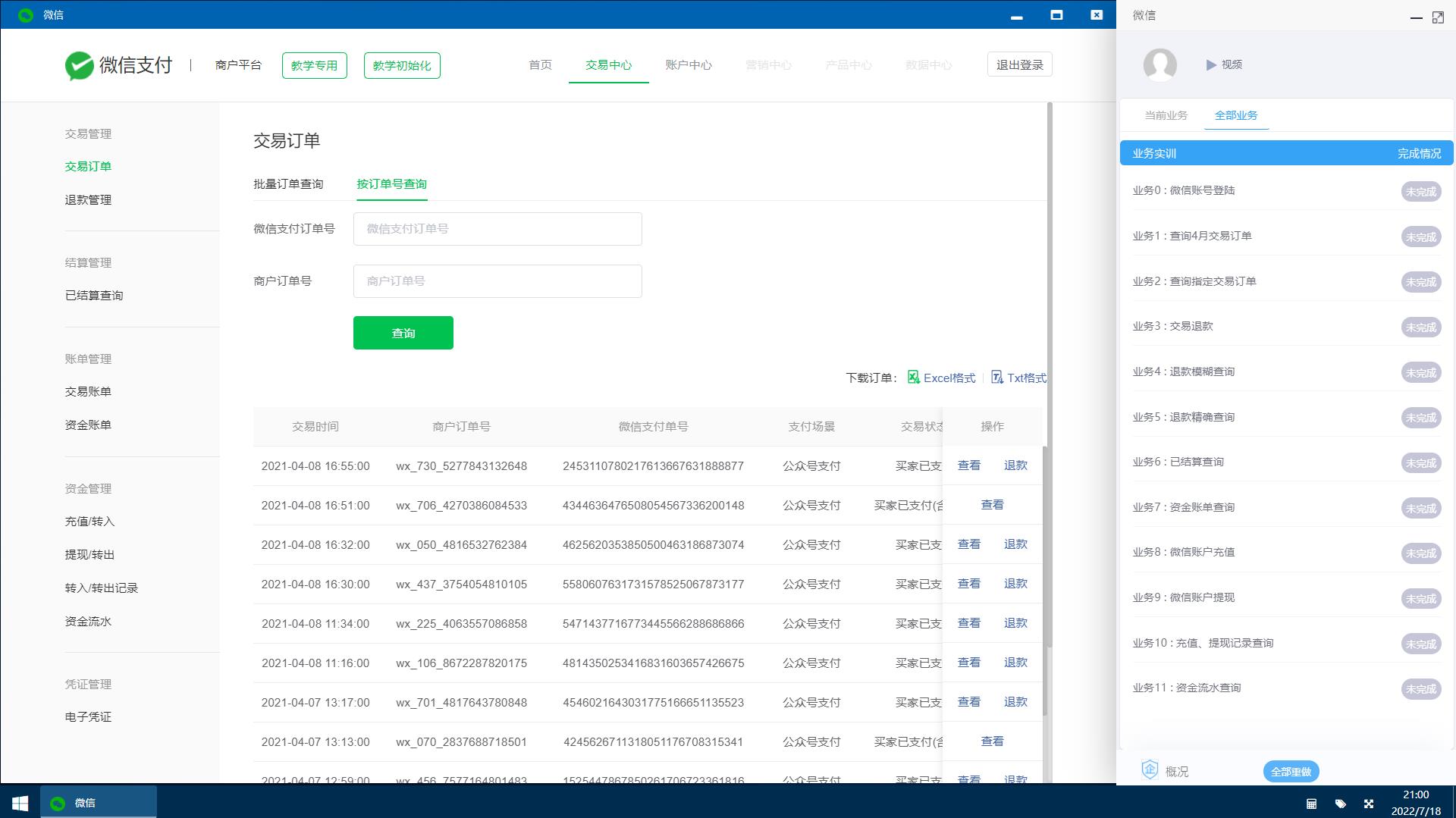Click 未完成 badge for 业务5
The width and height of the screenshot is (1456, 818).
pyautogui.click(x=1420, y=418)
